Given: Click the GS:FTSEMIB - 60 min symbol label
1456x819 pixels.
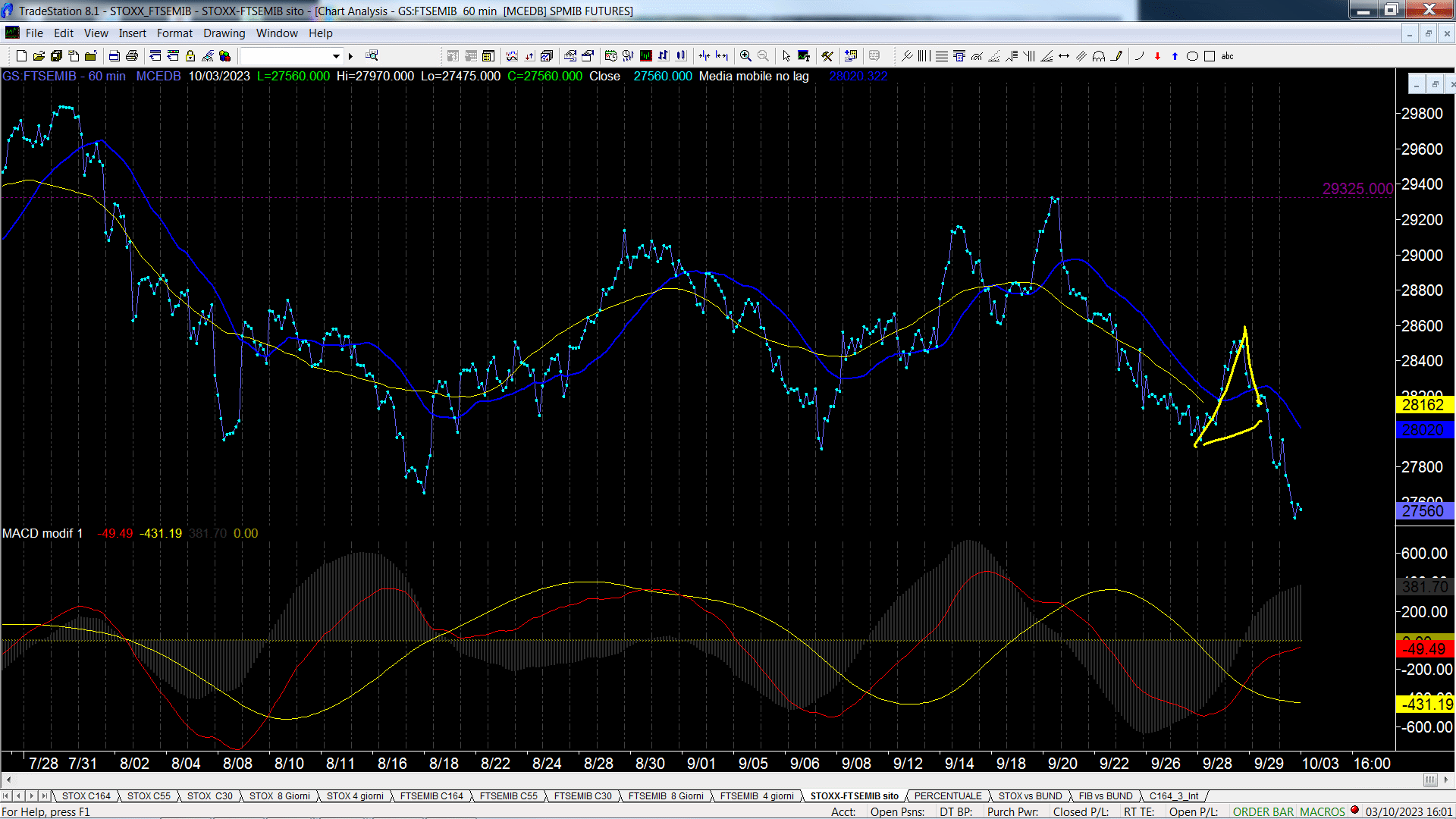Looking at the screenshot, I should (64, 76).
